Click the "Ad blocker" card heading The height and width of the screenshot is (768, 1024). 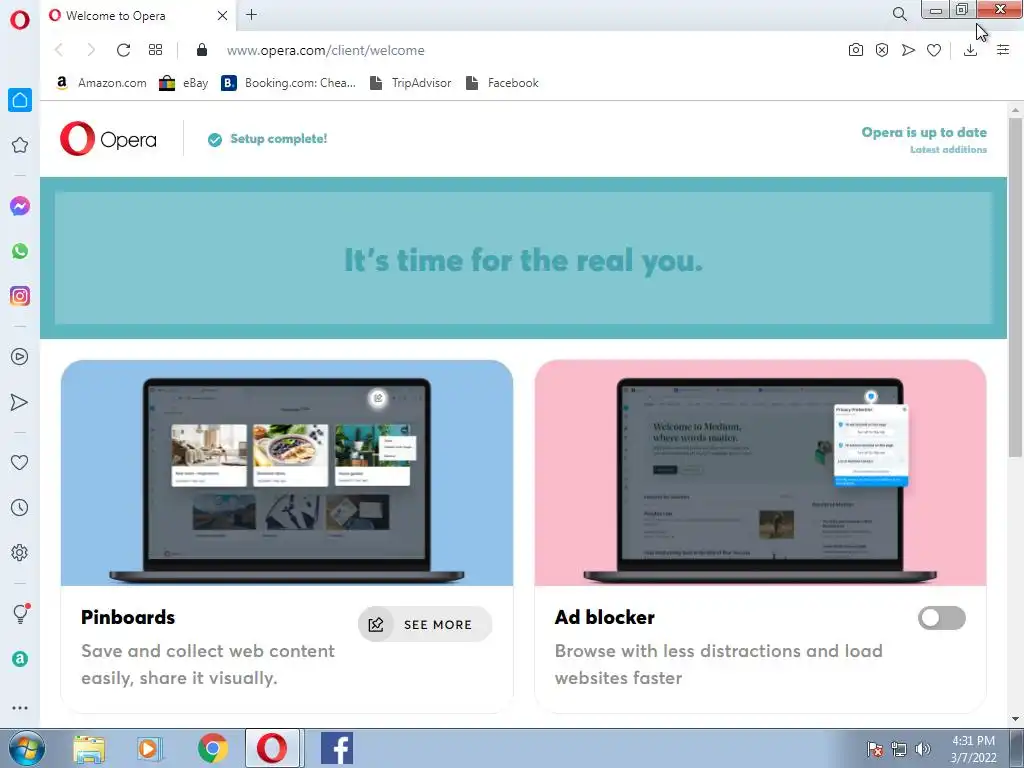pyautogui.click(x=605, y=617)
